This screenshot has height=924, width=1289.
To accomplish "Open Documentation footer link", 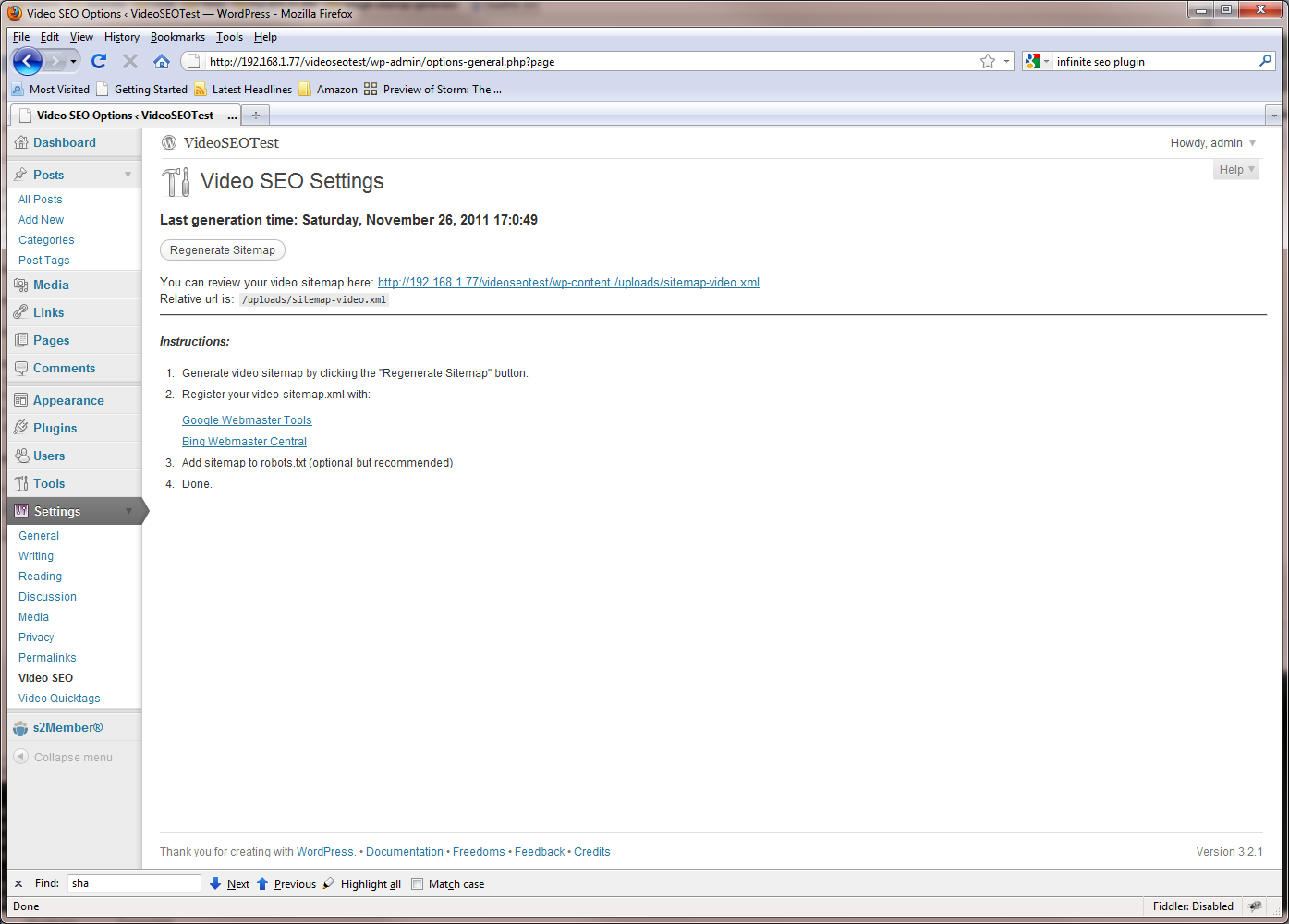I will 405,852.
